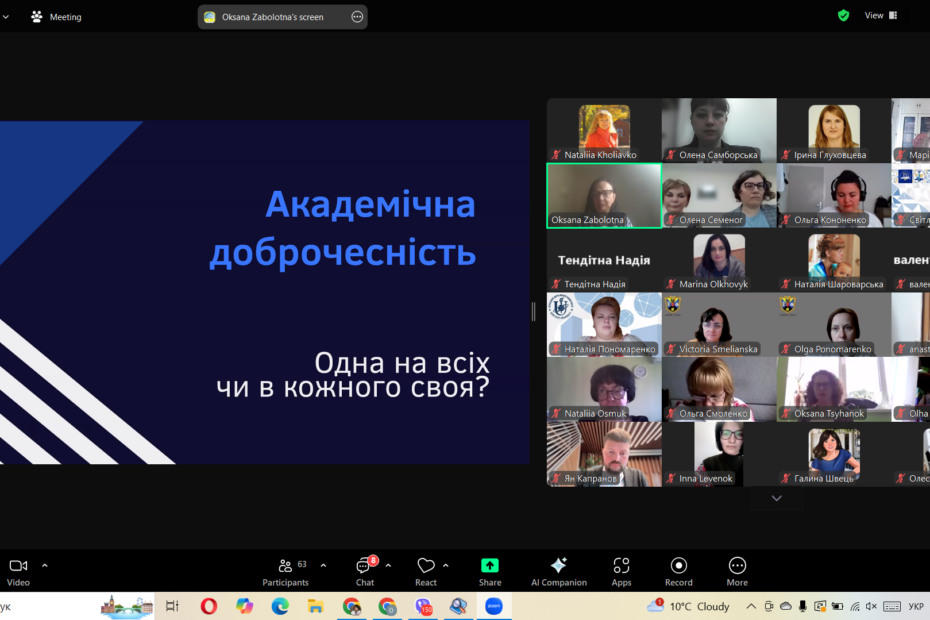Select the Victoria Smelianska video tile
The image size is (930, 620).
[719, 325]
